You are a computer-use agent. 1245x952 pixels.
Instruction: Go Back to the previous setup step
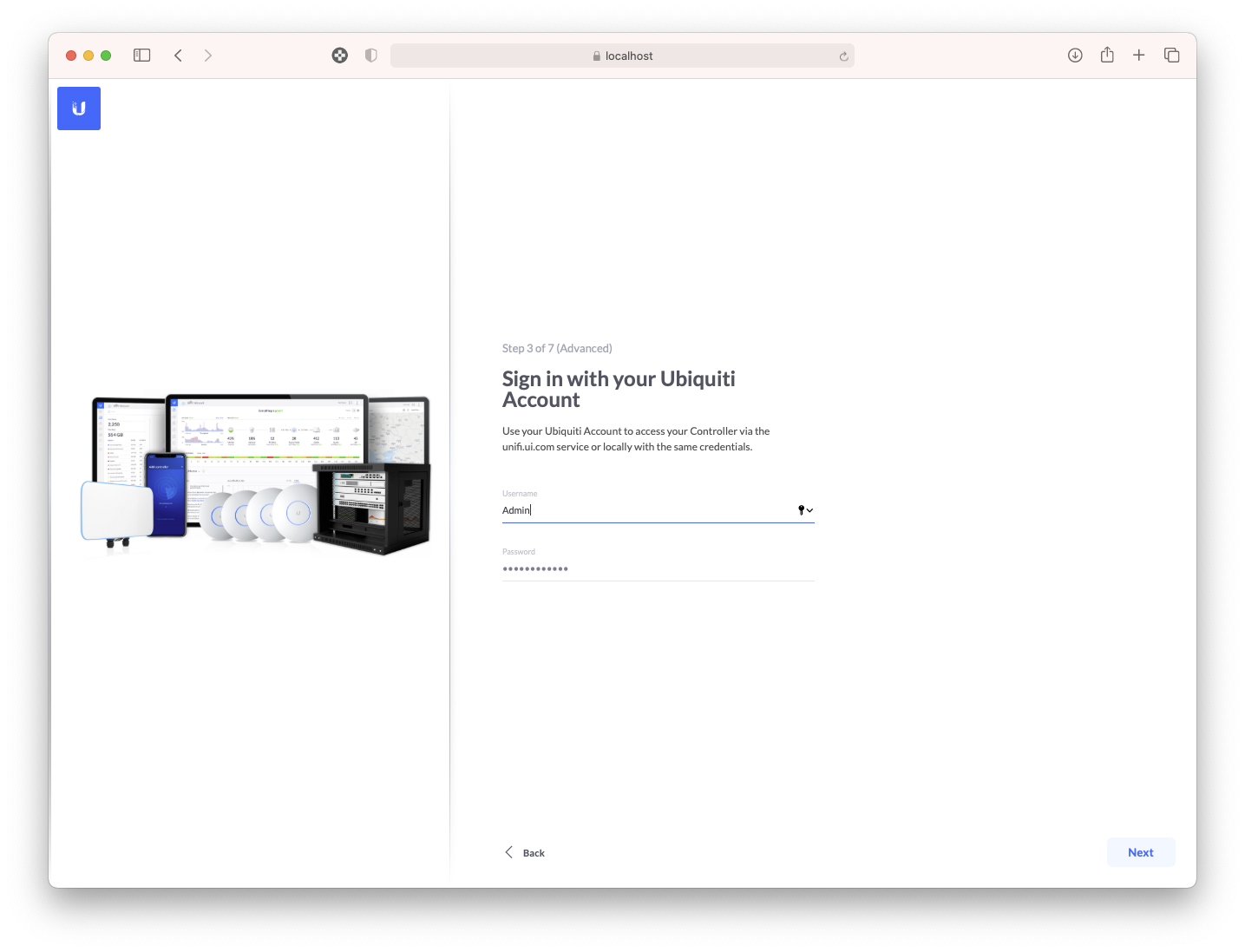click(x=525, y=853)
